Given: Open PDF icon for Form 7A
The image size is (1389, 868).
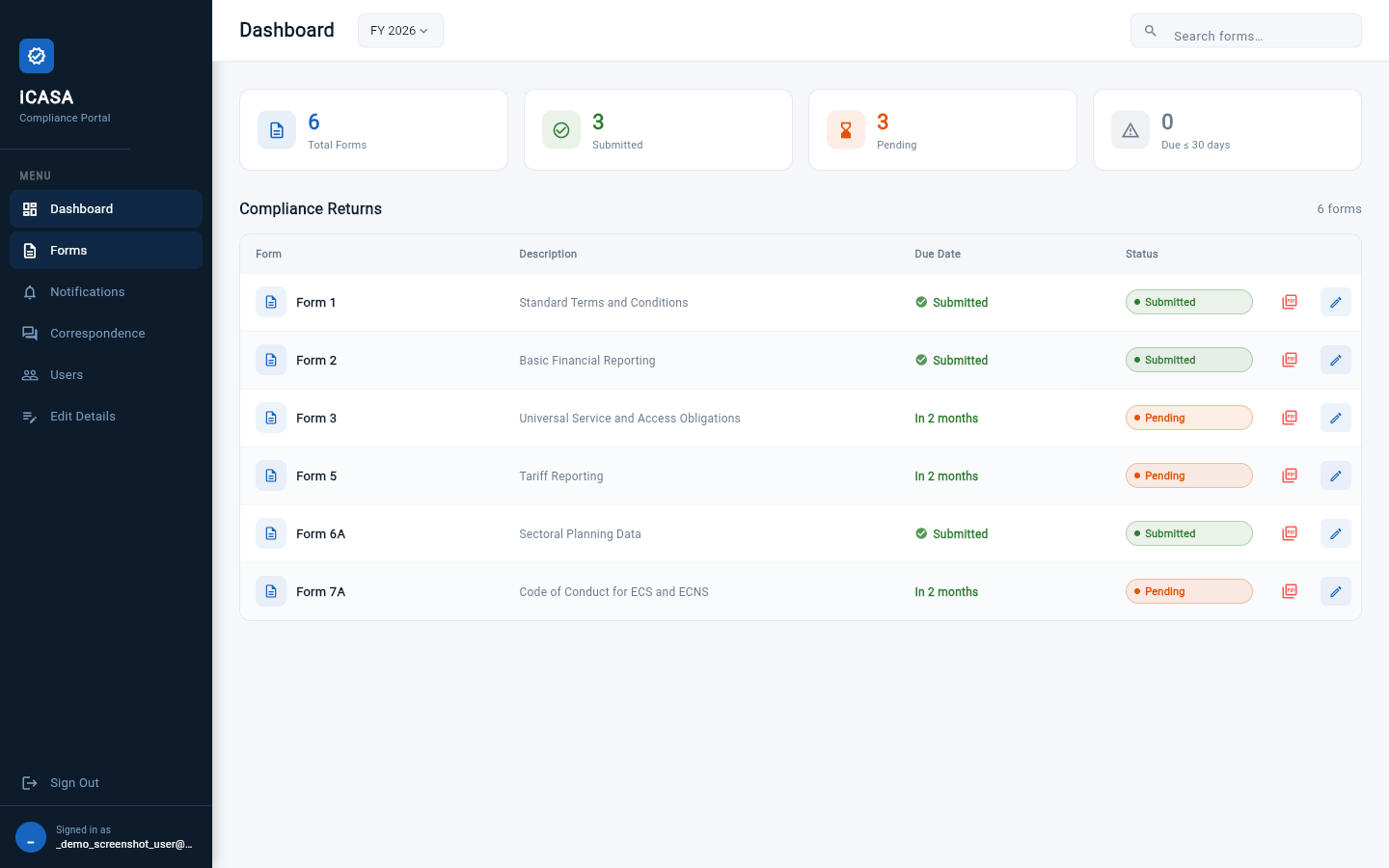Looking at the screenshot, I should click(1290, 591).
